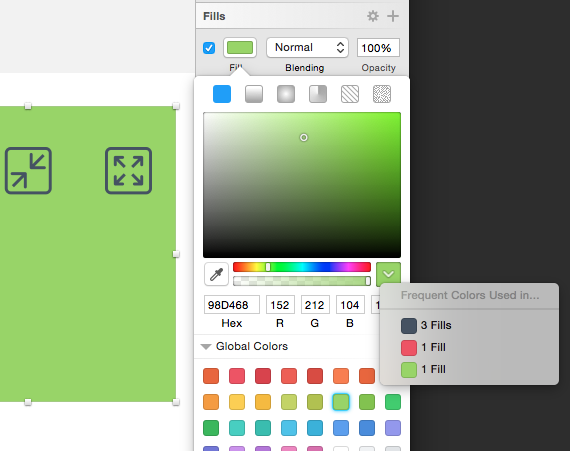Select the linear gradient fill type

pyautogui.click(x=254, y=94)
